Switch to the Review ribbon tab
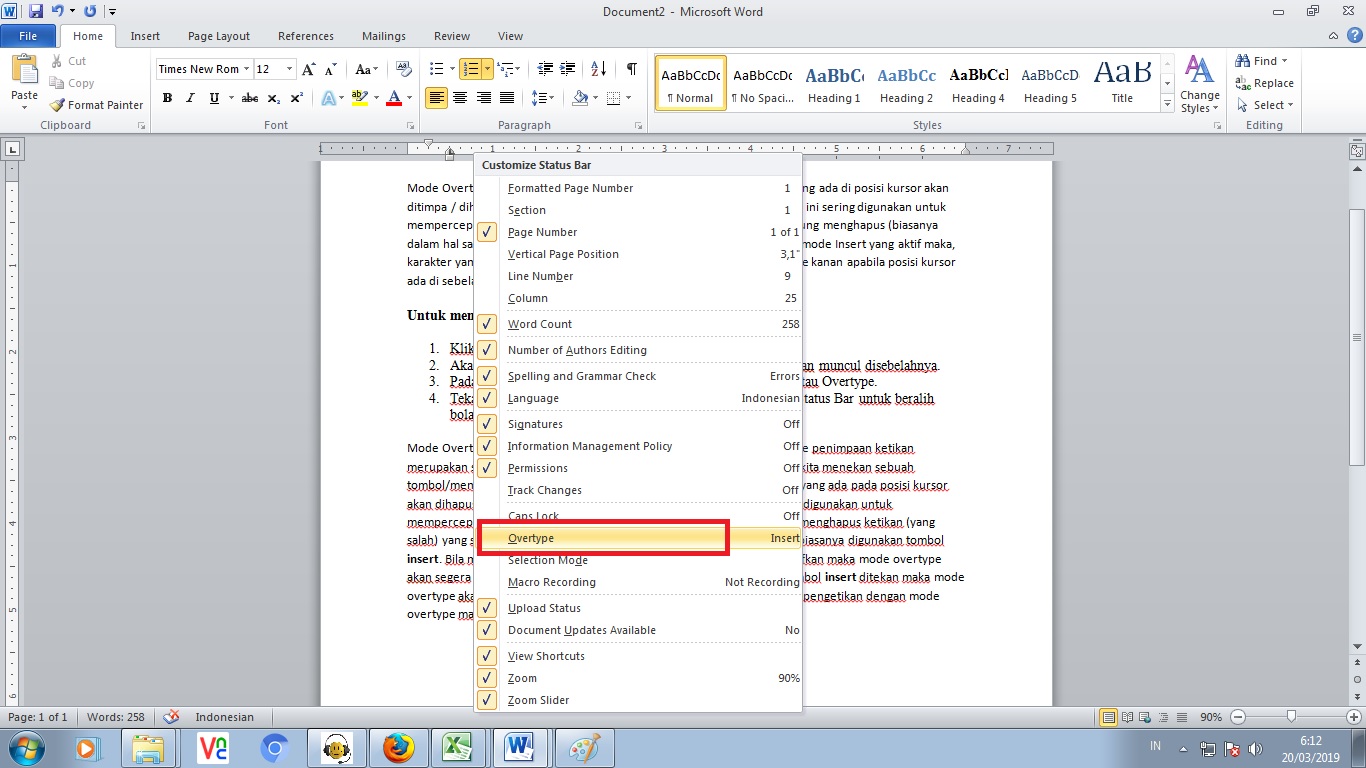This screenshot has height=768, width=1366. [x=451, y=35]
